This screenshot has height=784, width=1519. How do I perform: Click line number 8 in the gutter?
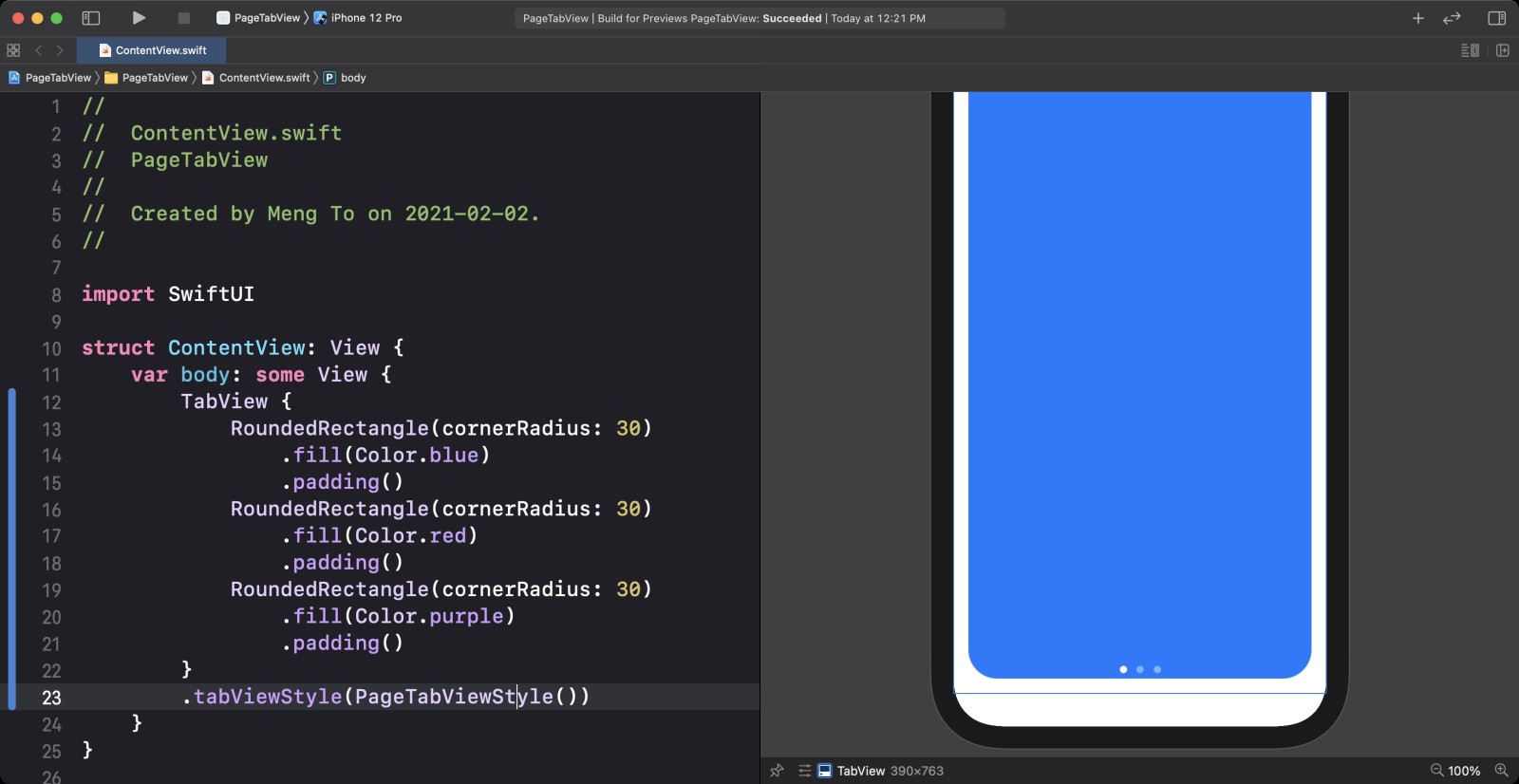(x=56, y=295)
